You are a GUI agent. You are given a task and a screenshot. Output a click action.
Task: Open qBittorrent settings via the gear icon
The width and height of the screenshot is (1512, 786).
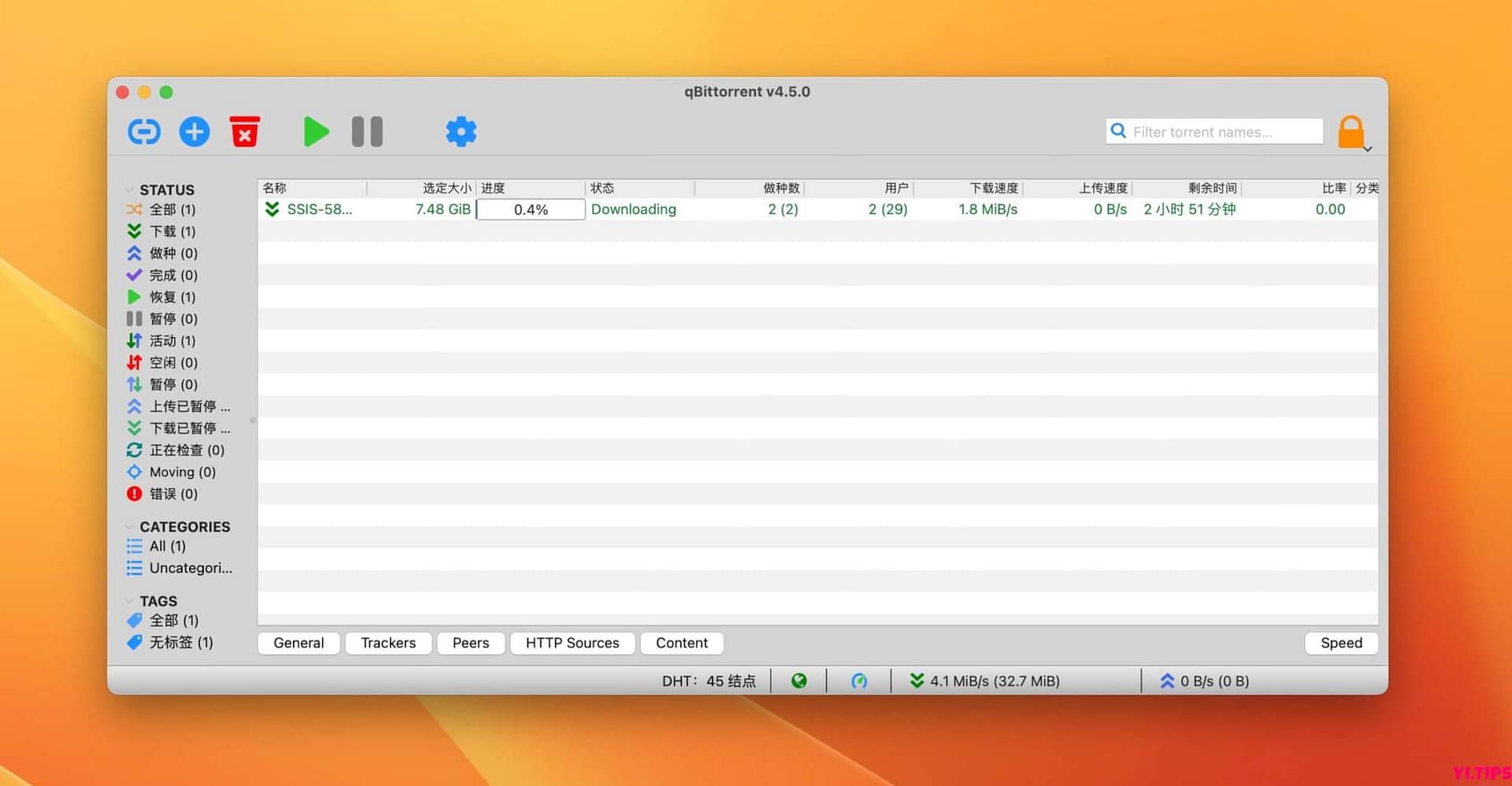pos(461,132)
